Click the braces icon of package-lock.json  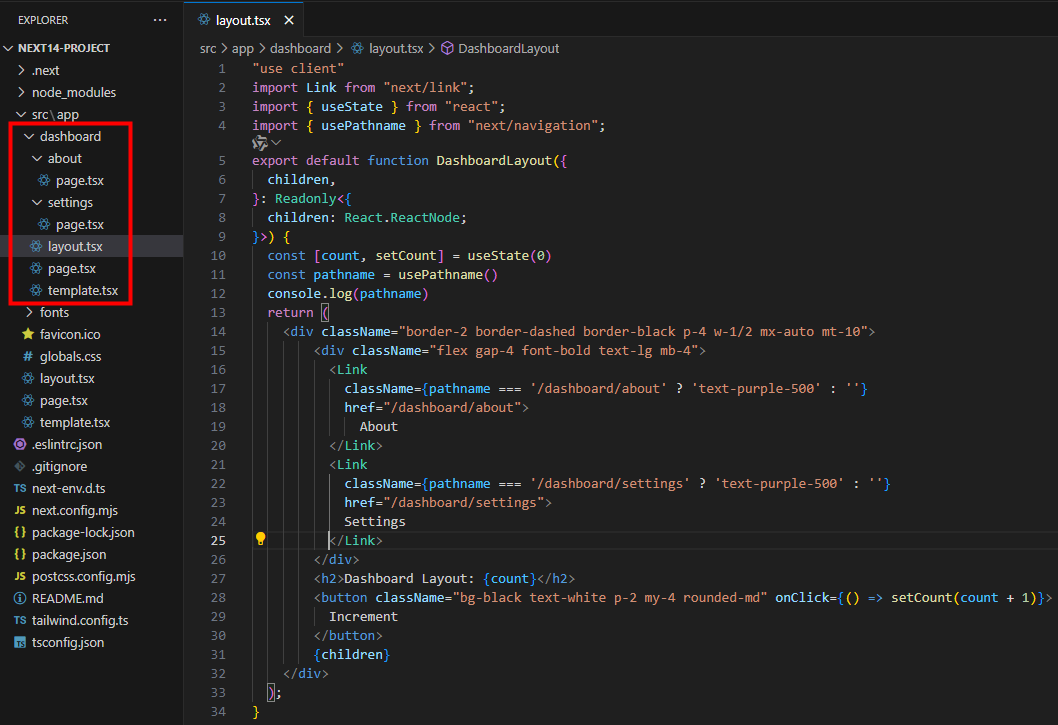click(20, 533)
